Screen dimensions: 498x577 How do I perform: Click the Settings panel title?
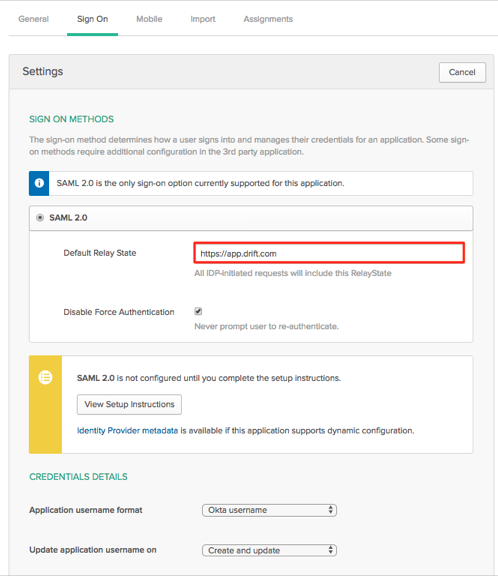[x=43, y=71]
